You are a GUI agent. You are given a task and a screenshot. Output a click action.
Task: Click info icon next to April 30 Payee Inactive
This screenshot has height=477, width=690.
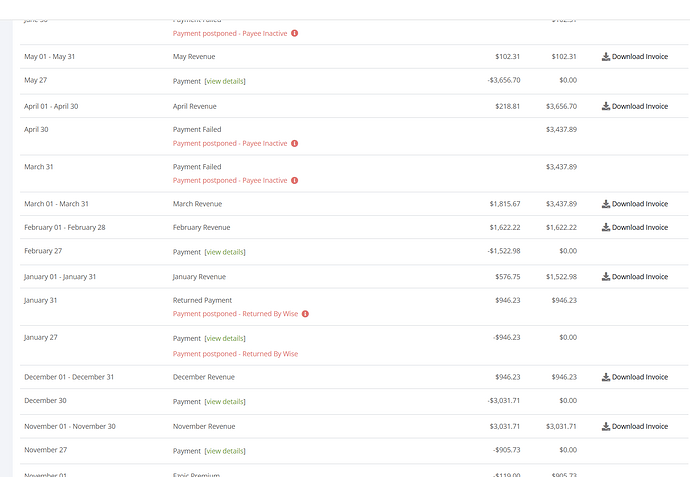click(x=295, y=144)
